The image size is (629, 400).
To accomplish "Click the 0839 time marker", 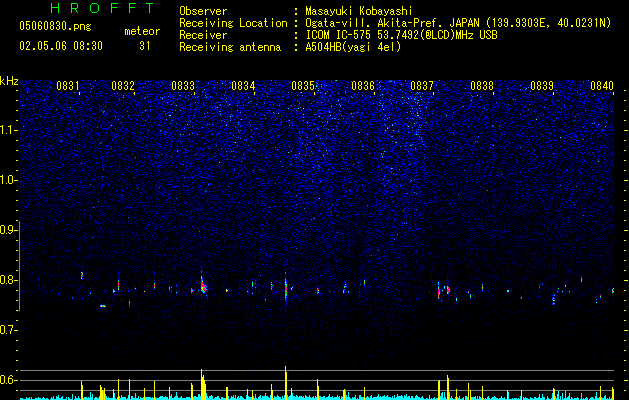I will pyautogui.click(x=542, y=86).
